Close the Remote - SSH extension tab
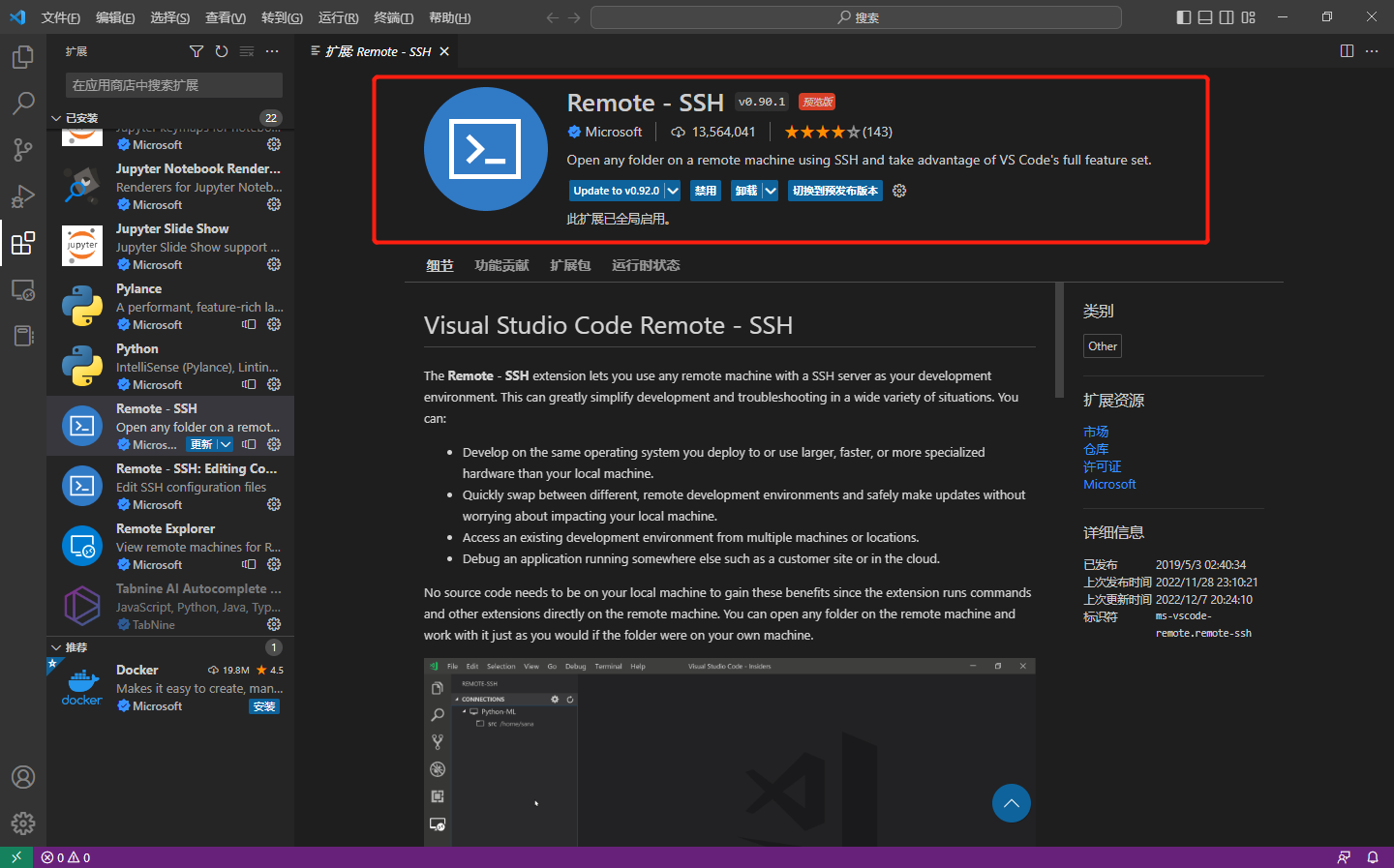This screenshot has height=868, width=1394. 444,51
